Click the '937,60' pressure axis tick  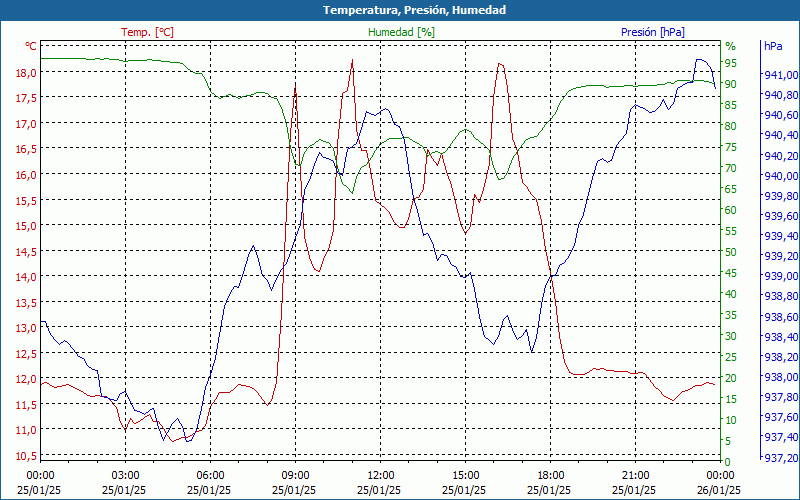(x=781, y=417)
